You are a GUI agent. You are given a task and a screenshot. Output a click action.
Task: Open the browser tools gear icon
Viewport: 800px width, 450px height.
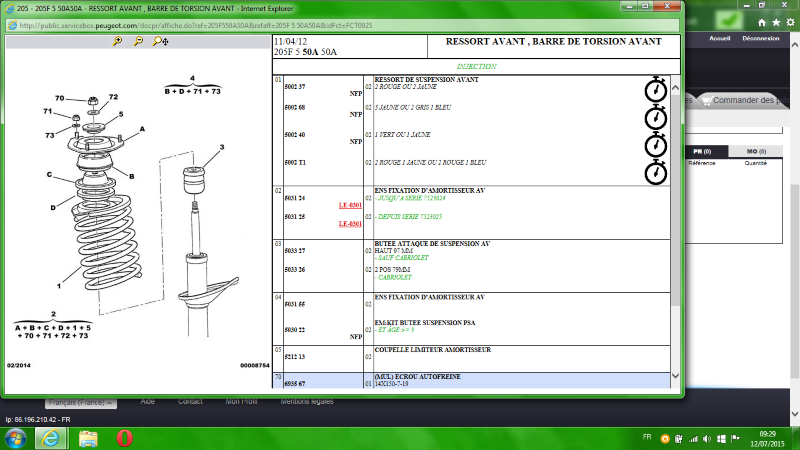(791, 21)
